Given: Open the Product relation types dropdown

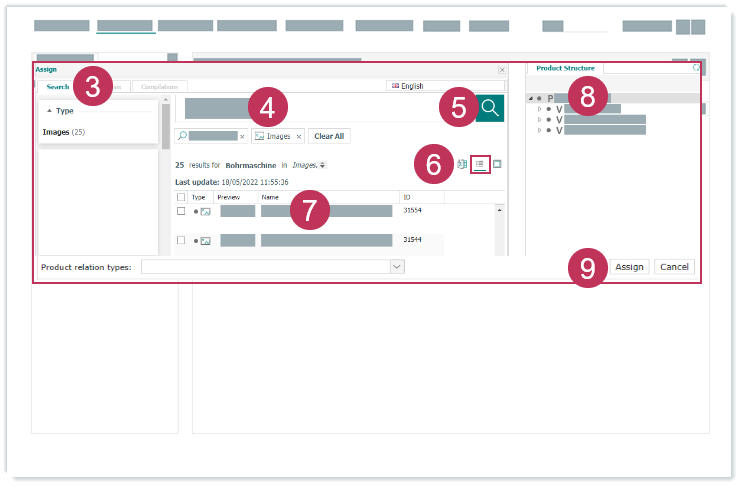Looking at the screenshot, I should point(397,267).
